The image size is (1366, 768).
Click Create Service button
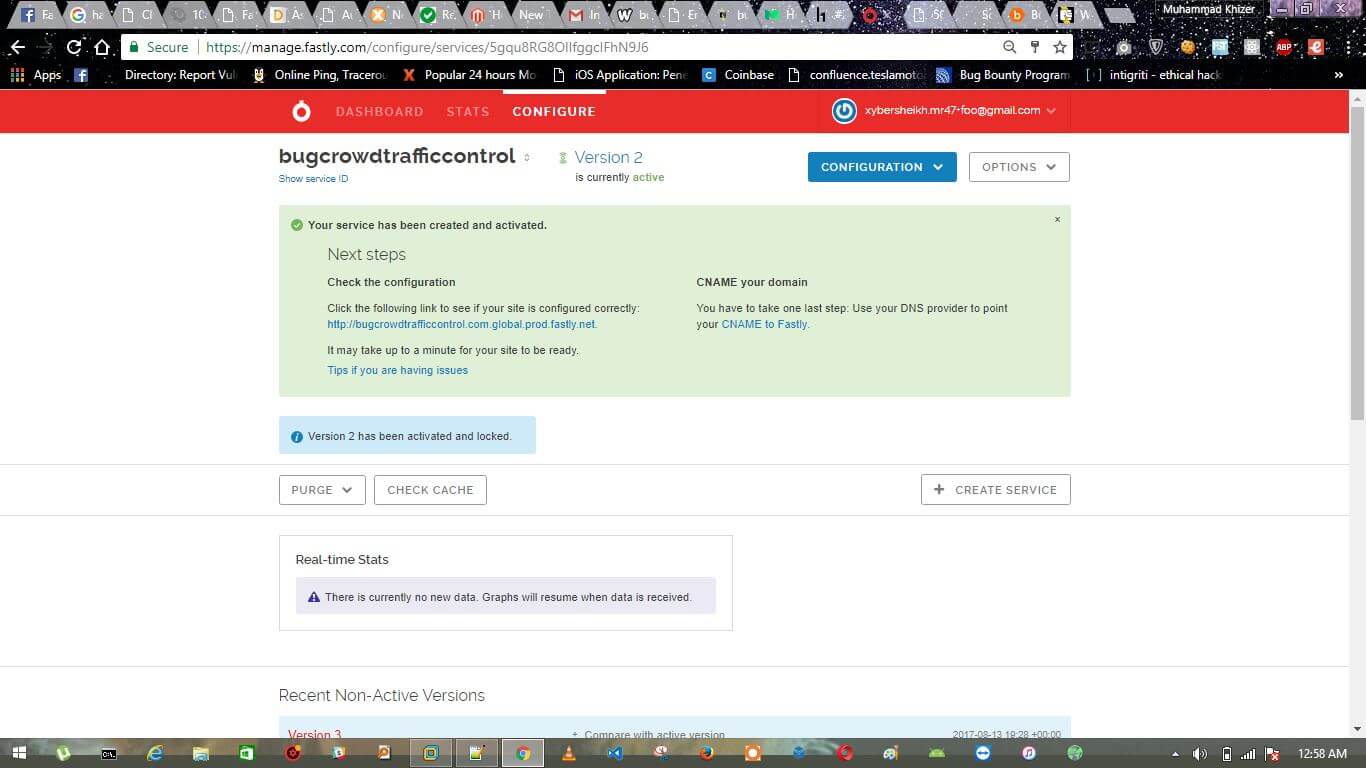tap(995, 490)
